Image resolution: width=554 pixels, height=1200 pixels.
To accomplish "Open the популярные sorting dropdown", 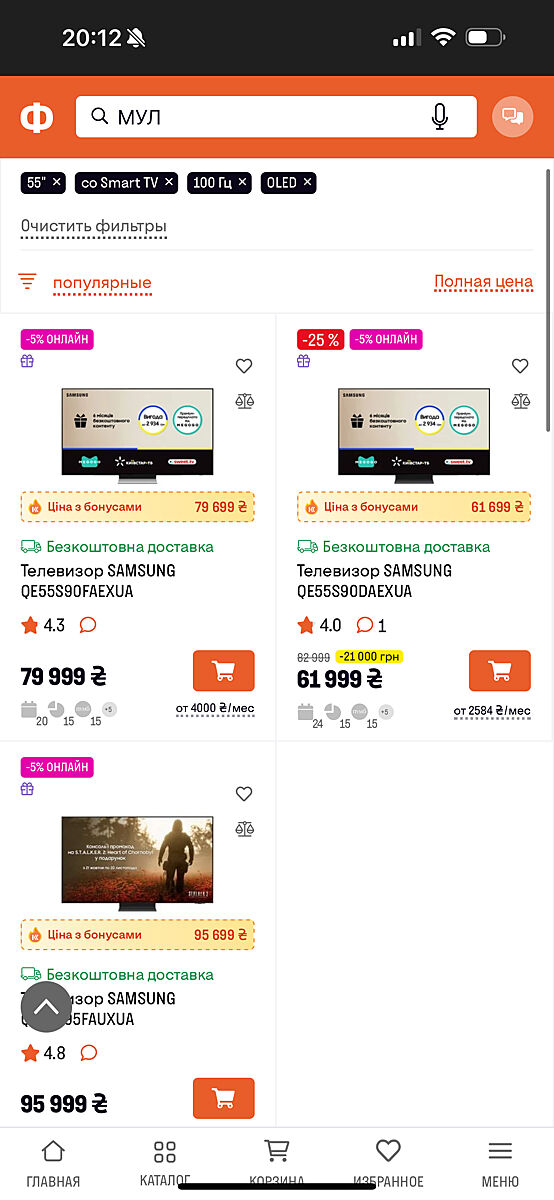I will (x=102, y=283).
